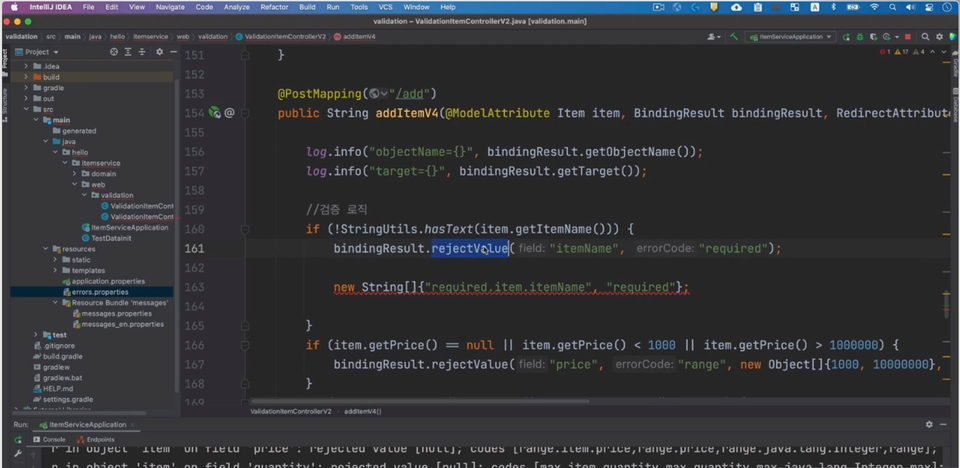This screenshot has height=468, width=960.
Task: Select TestDataInit class in tree
Action: point(106,238)
